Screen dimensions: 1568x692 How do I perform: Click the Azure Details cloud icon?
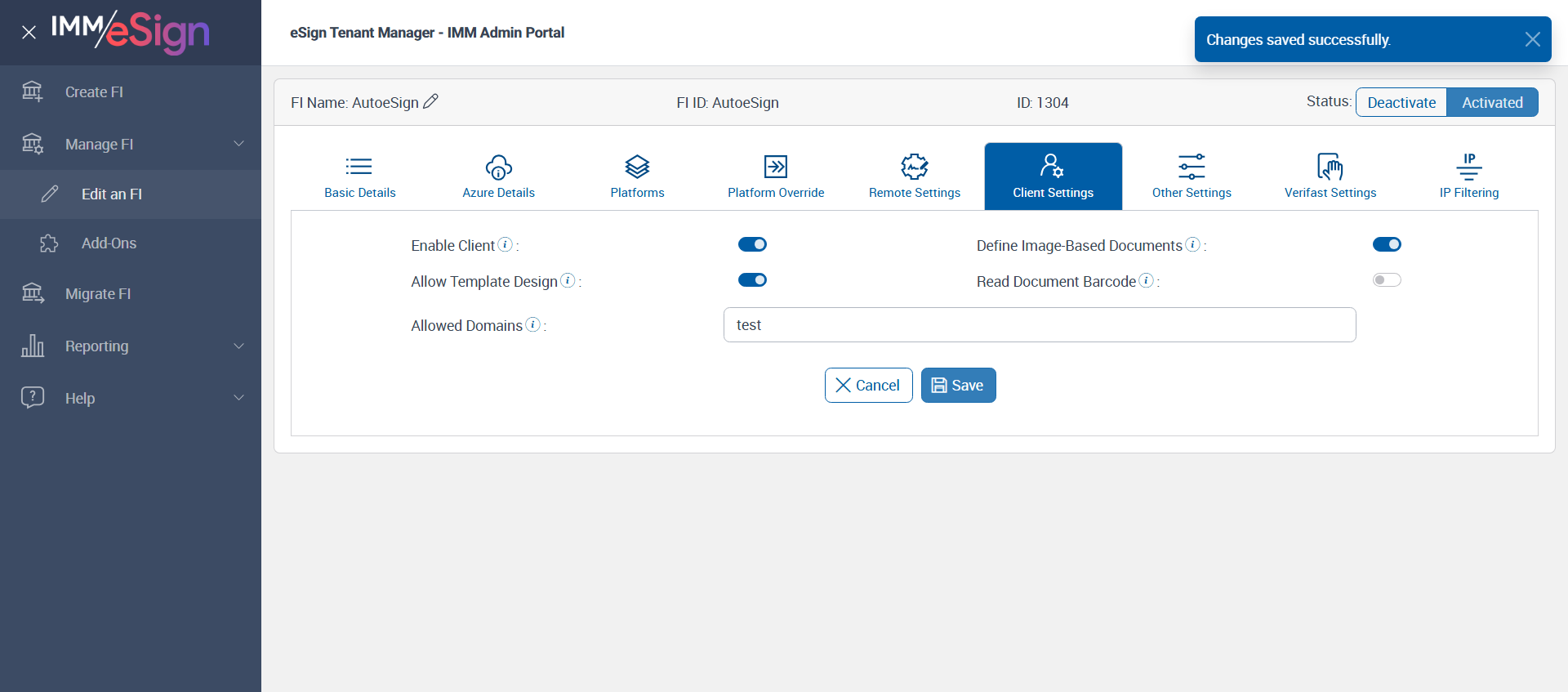[x=499, y=167]
